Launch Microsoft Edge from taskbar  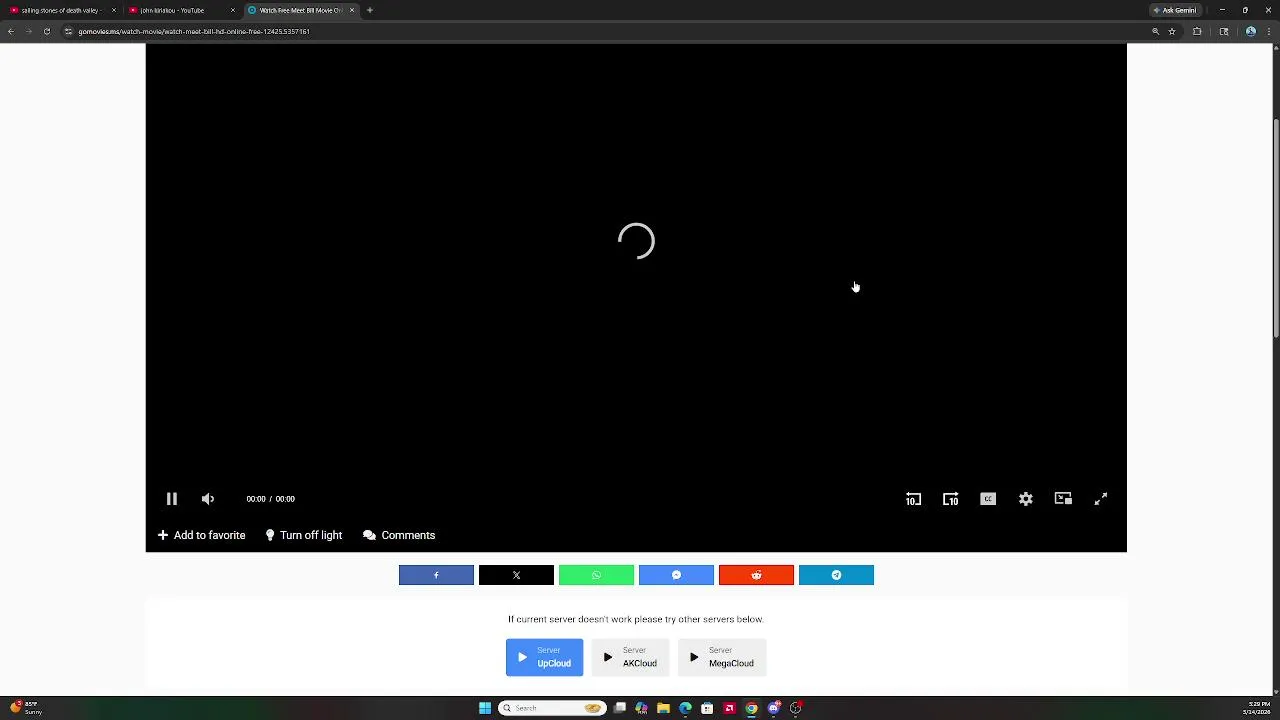[685, 708]
